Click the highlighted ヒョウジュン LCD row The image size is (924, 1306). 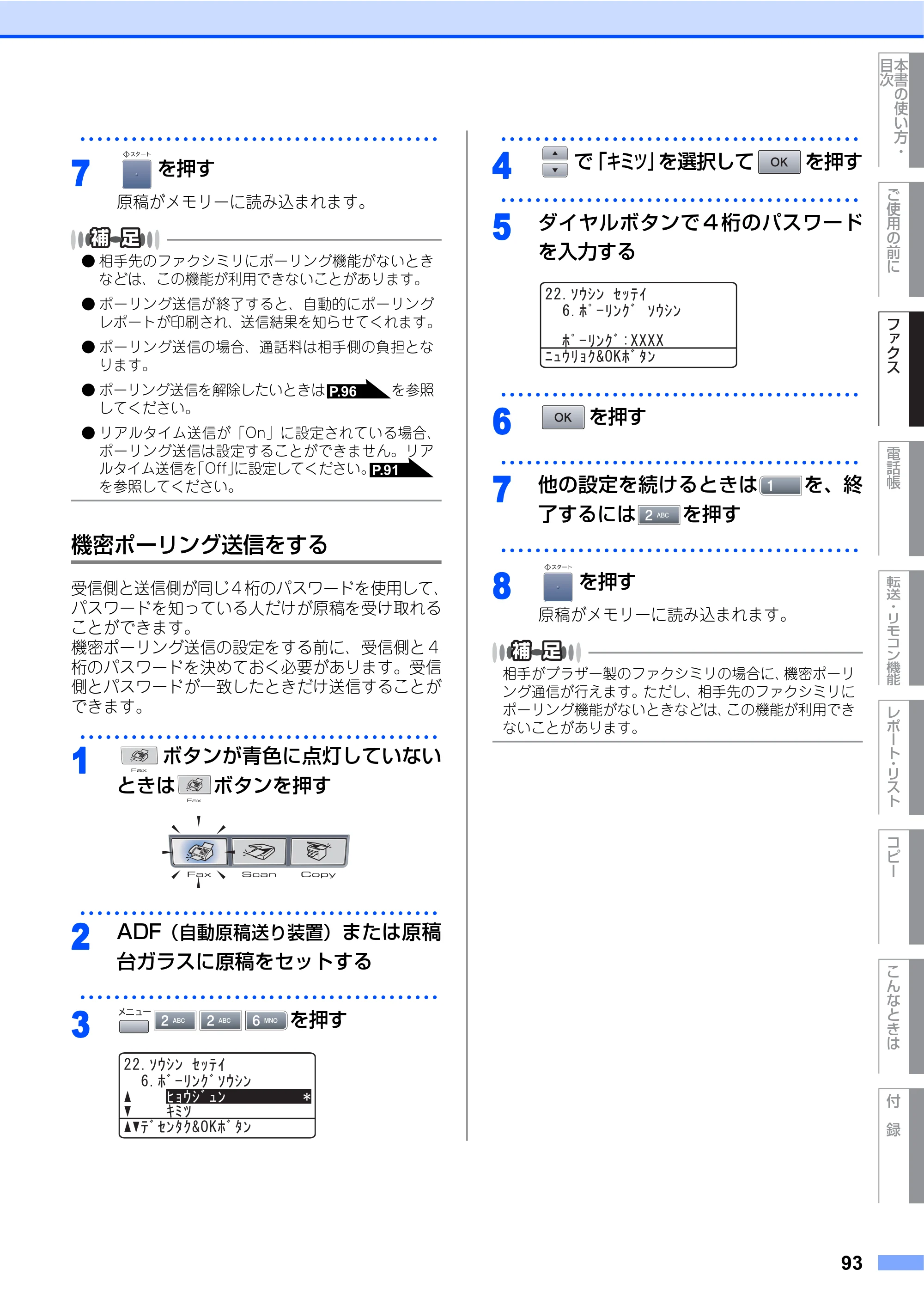pos(238,1096)
